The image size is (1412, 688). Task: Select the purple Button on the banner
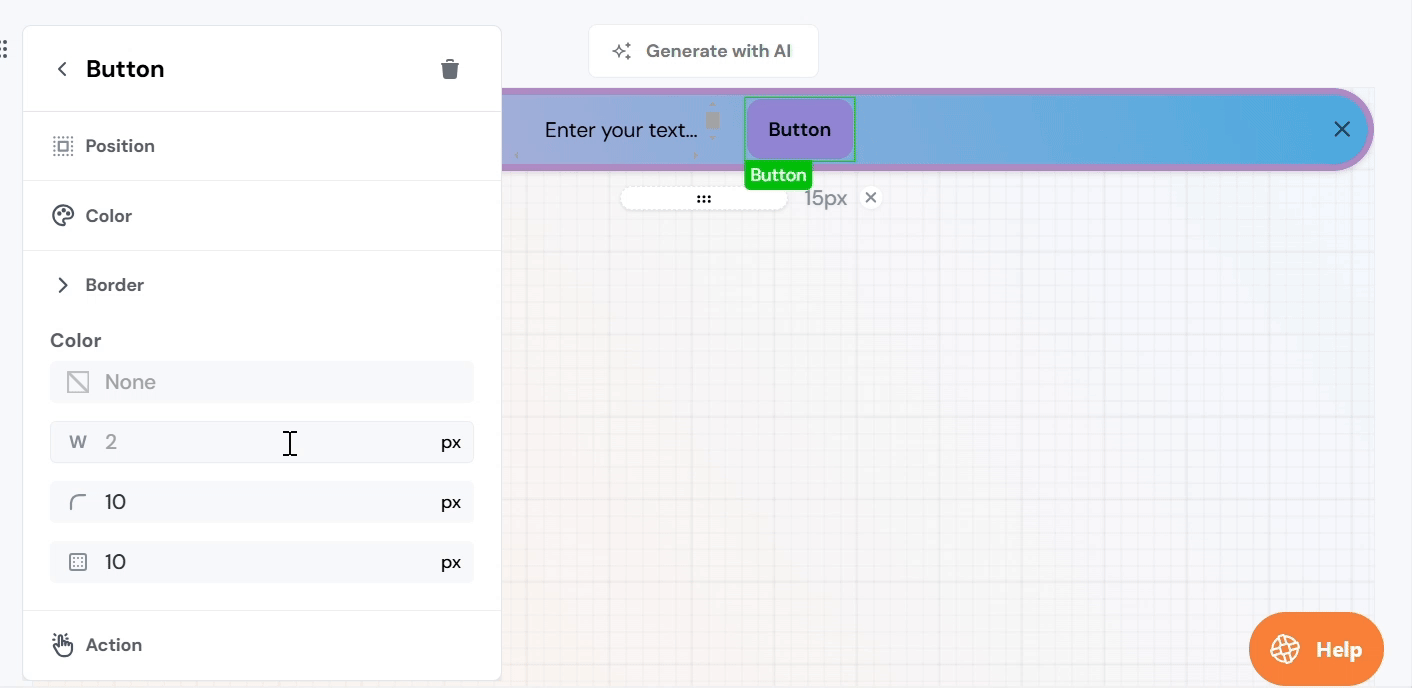(799, 129)
